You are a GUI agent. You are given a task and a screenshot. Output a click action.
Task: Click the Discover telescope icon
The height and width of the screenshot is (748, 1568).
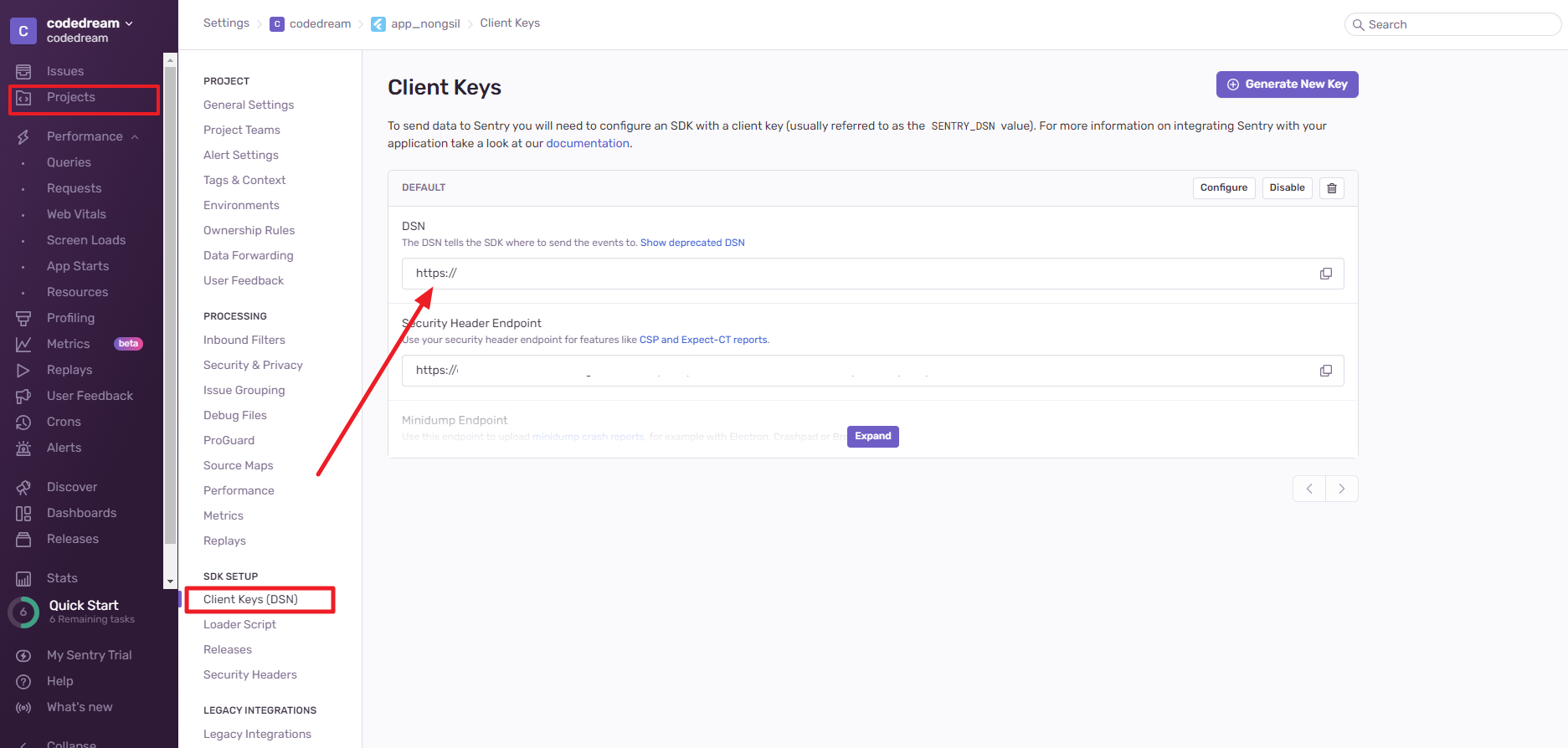tap(23, 487)
